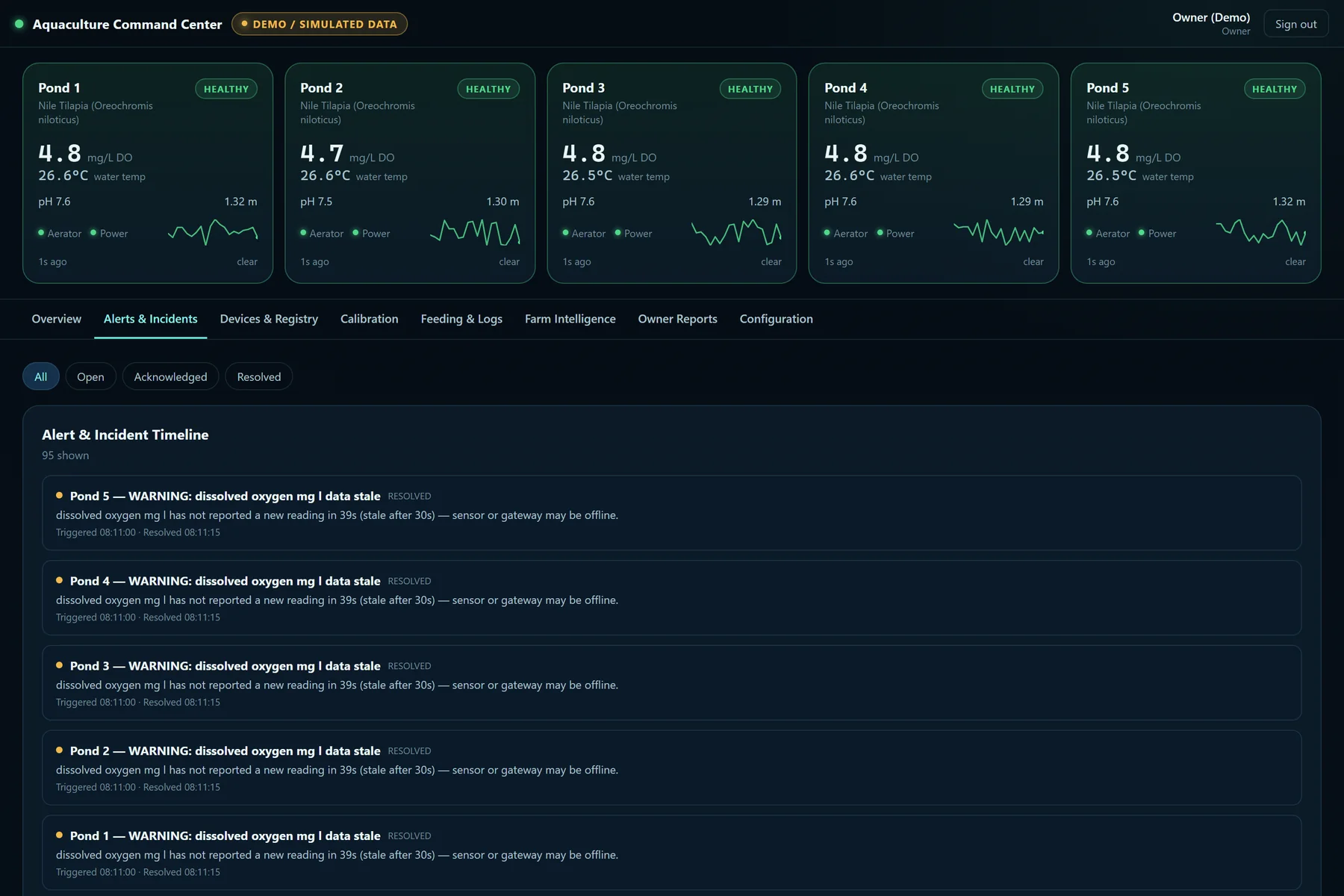
Task: Switch to Devices & Registry tab
Action: click(269, 319)
